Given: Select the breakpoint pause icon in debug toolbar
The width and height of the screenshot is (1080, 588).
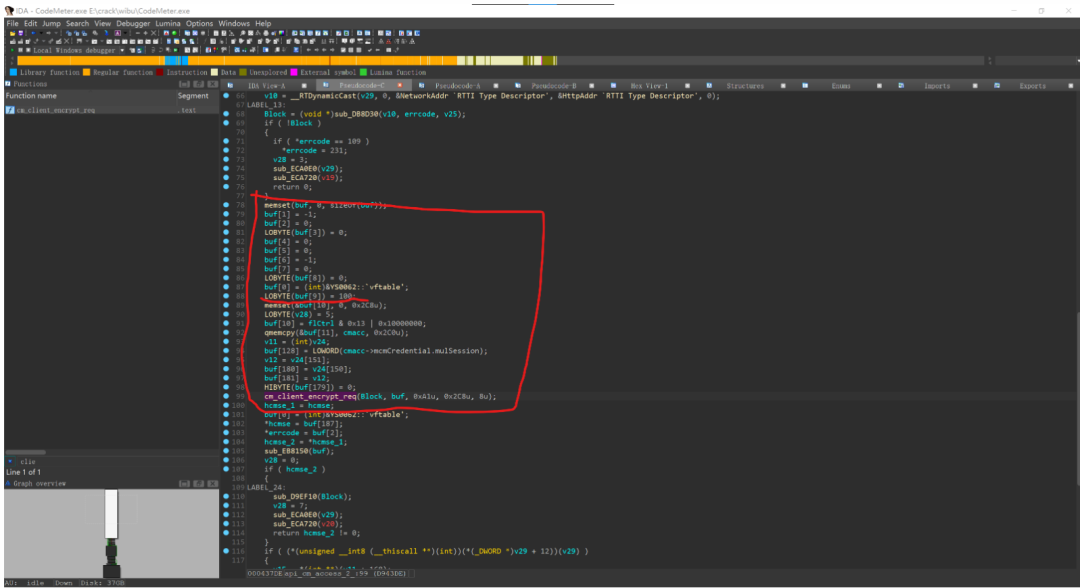Looking at the screenshot, I should point(20,49).
